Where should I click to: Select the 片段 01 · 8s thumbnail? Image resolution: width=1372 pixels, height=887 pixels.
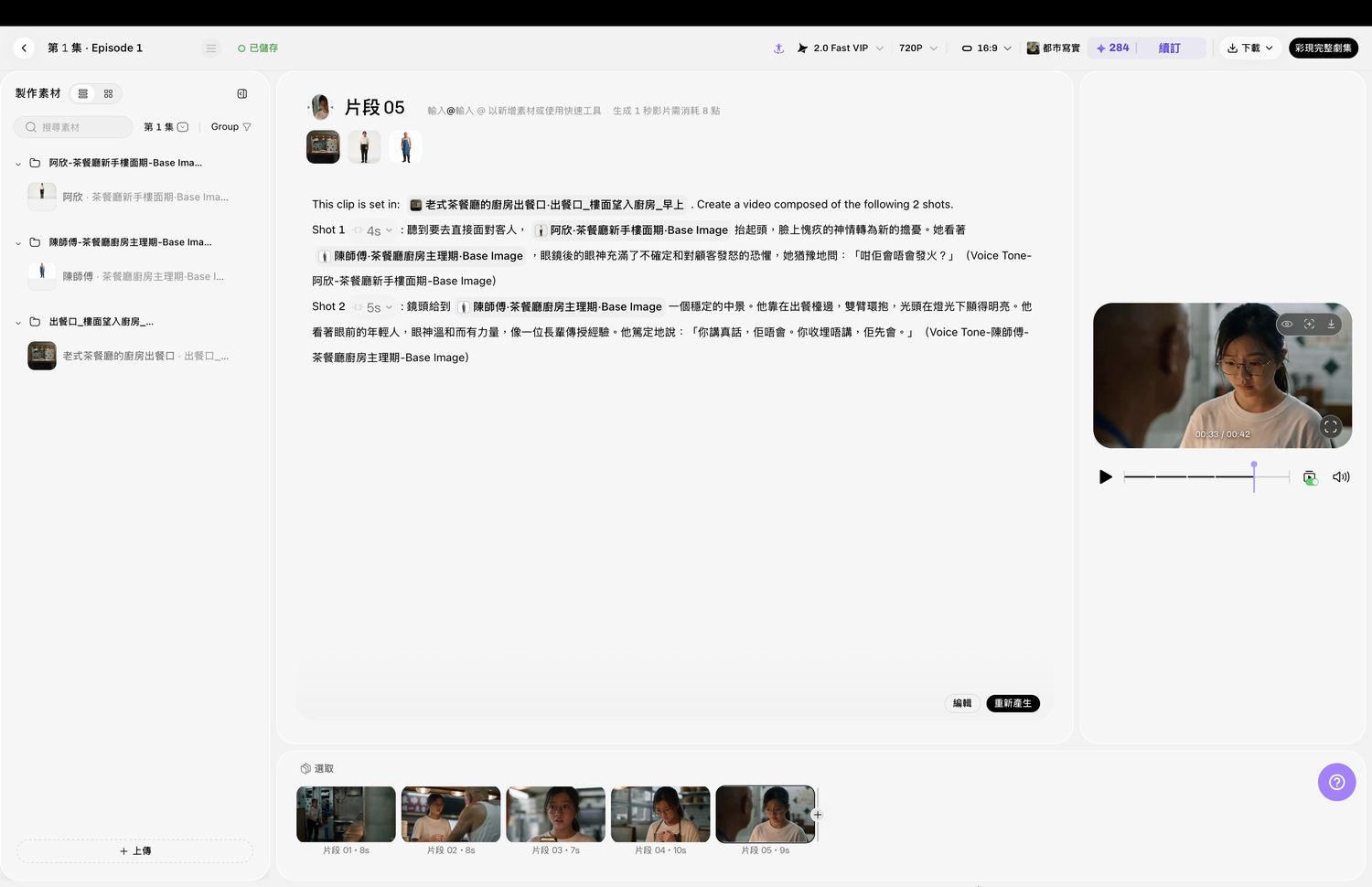[346, 814]
